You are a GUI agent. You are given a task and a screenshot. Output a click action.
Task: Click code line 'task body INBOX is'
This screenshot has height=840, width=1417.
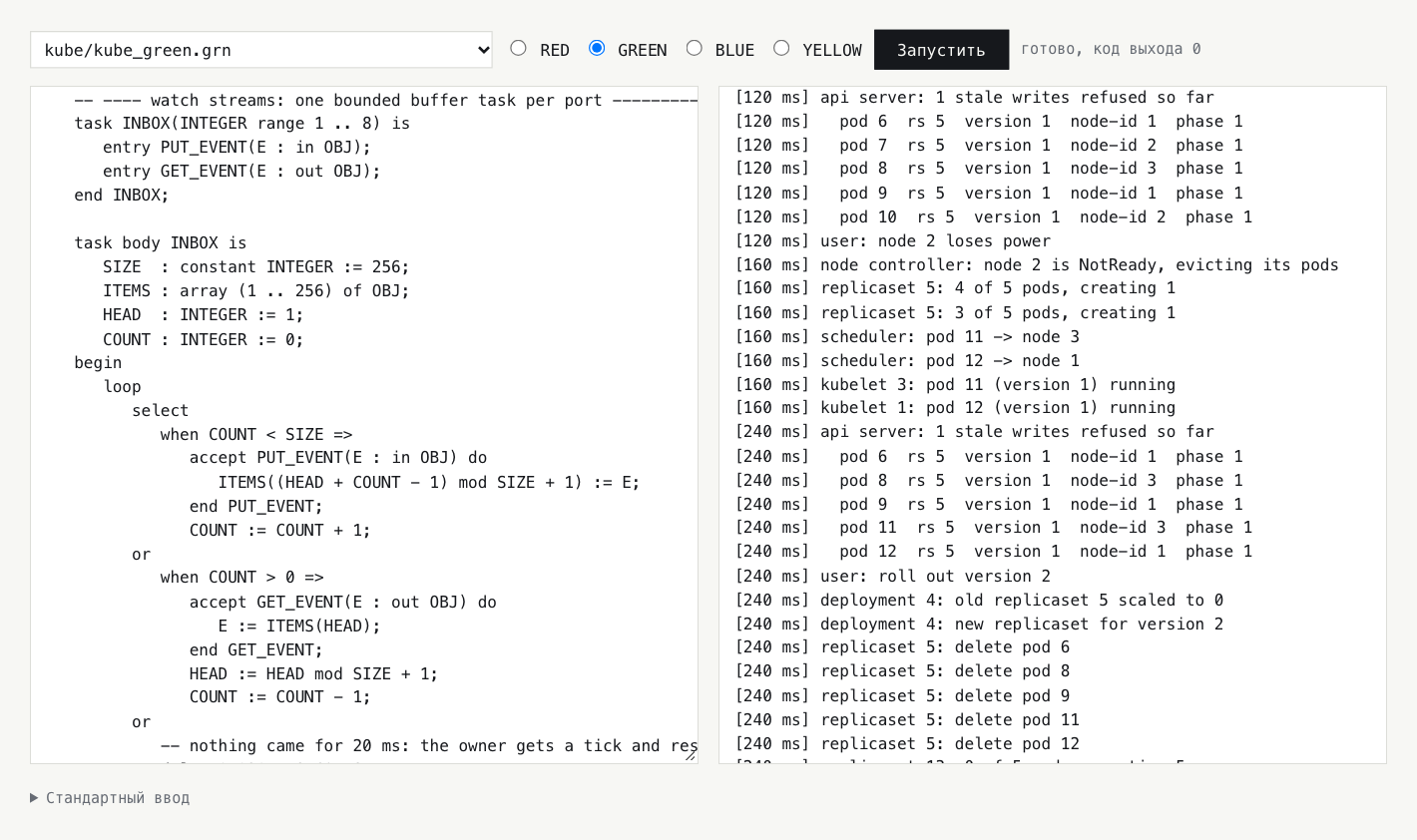(160, 243)
